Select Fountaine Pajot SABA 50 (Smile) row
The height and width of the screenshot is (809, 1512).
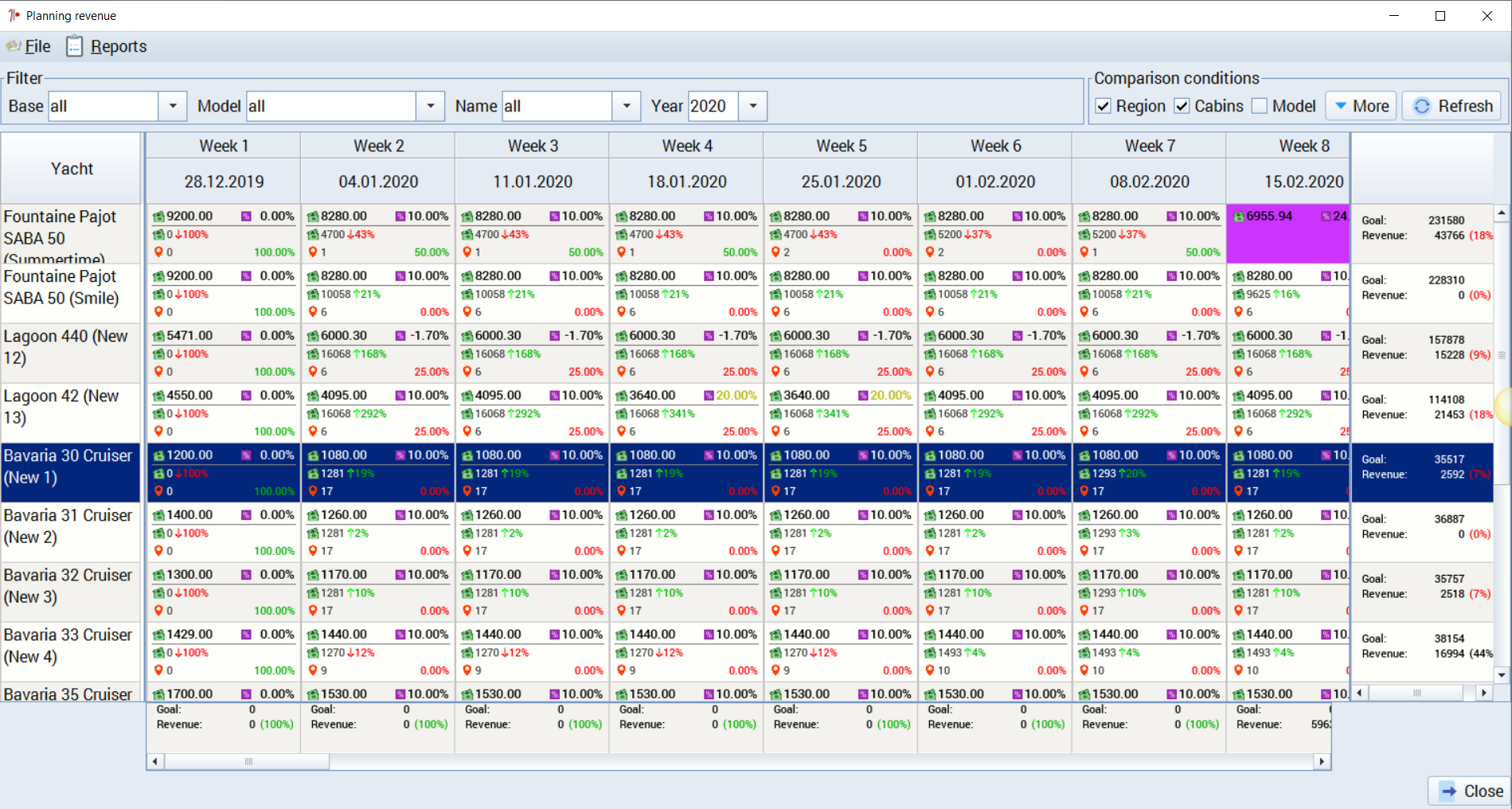70,294
